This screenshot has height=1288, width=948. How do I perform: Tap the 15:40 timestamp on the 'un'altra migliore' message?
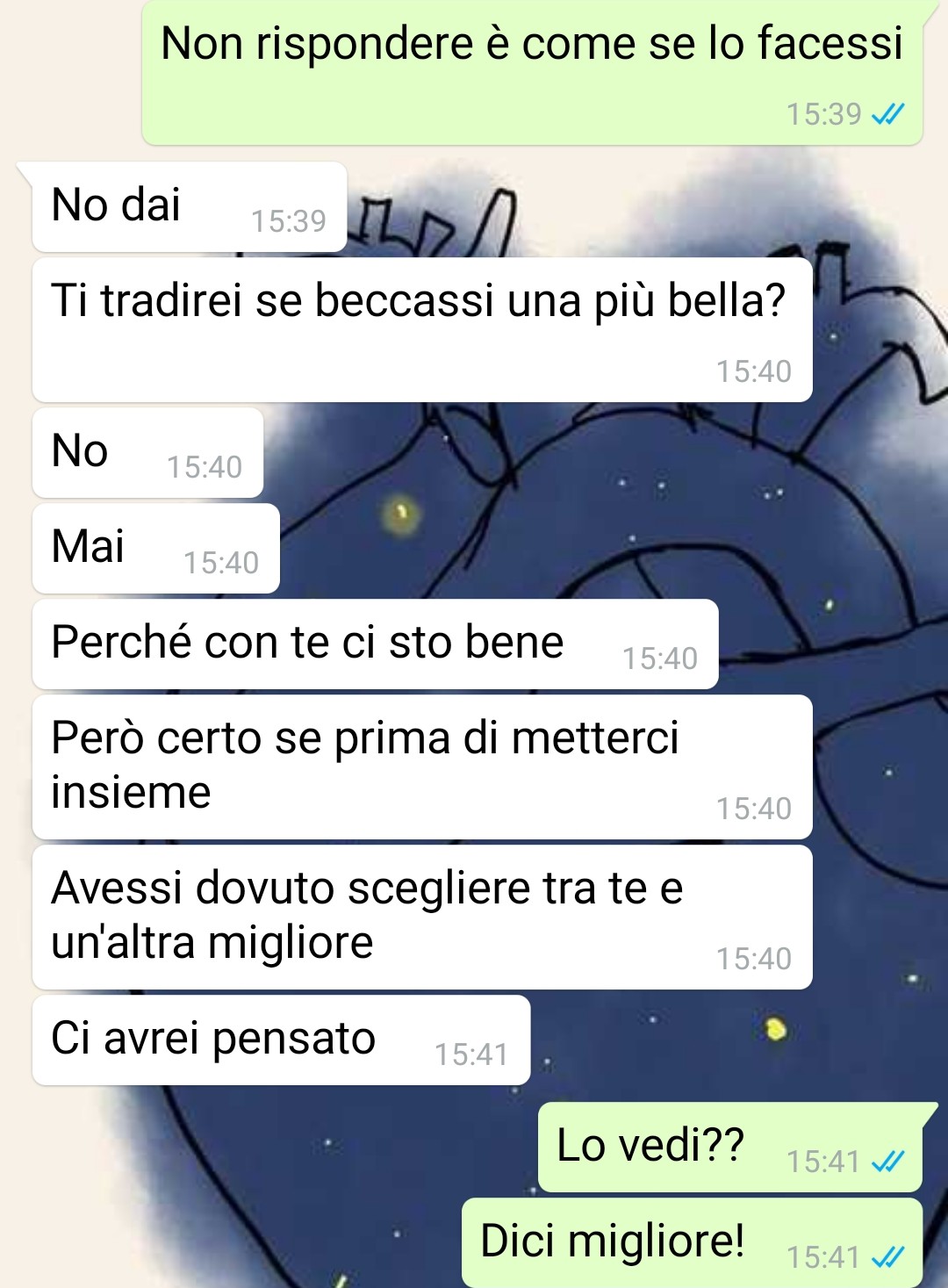(x=754, y=959)
